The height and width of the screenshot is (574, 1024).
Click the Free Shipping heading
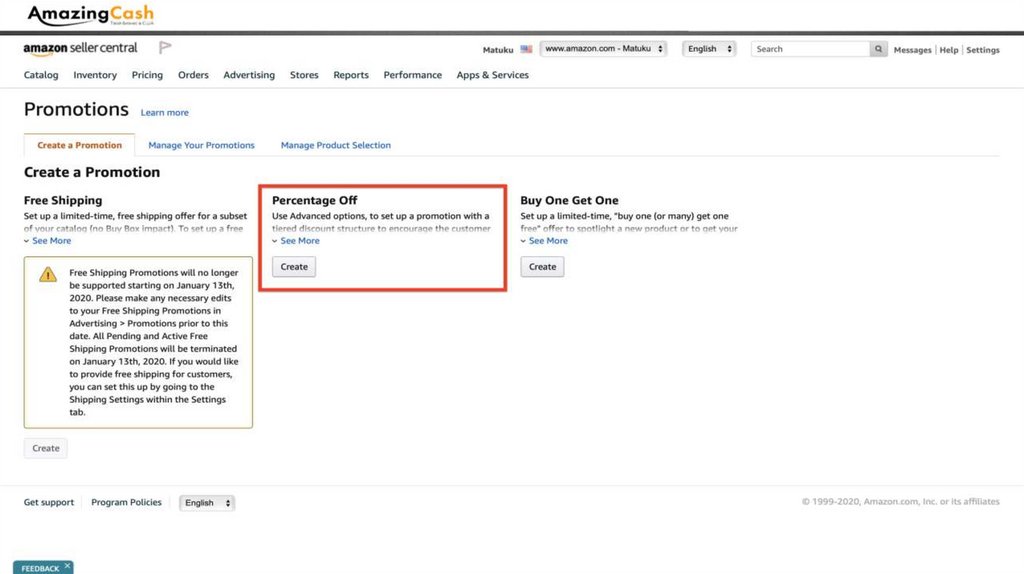pyautogui.click(x=63, y=200)
